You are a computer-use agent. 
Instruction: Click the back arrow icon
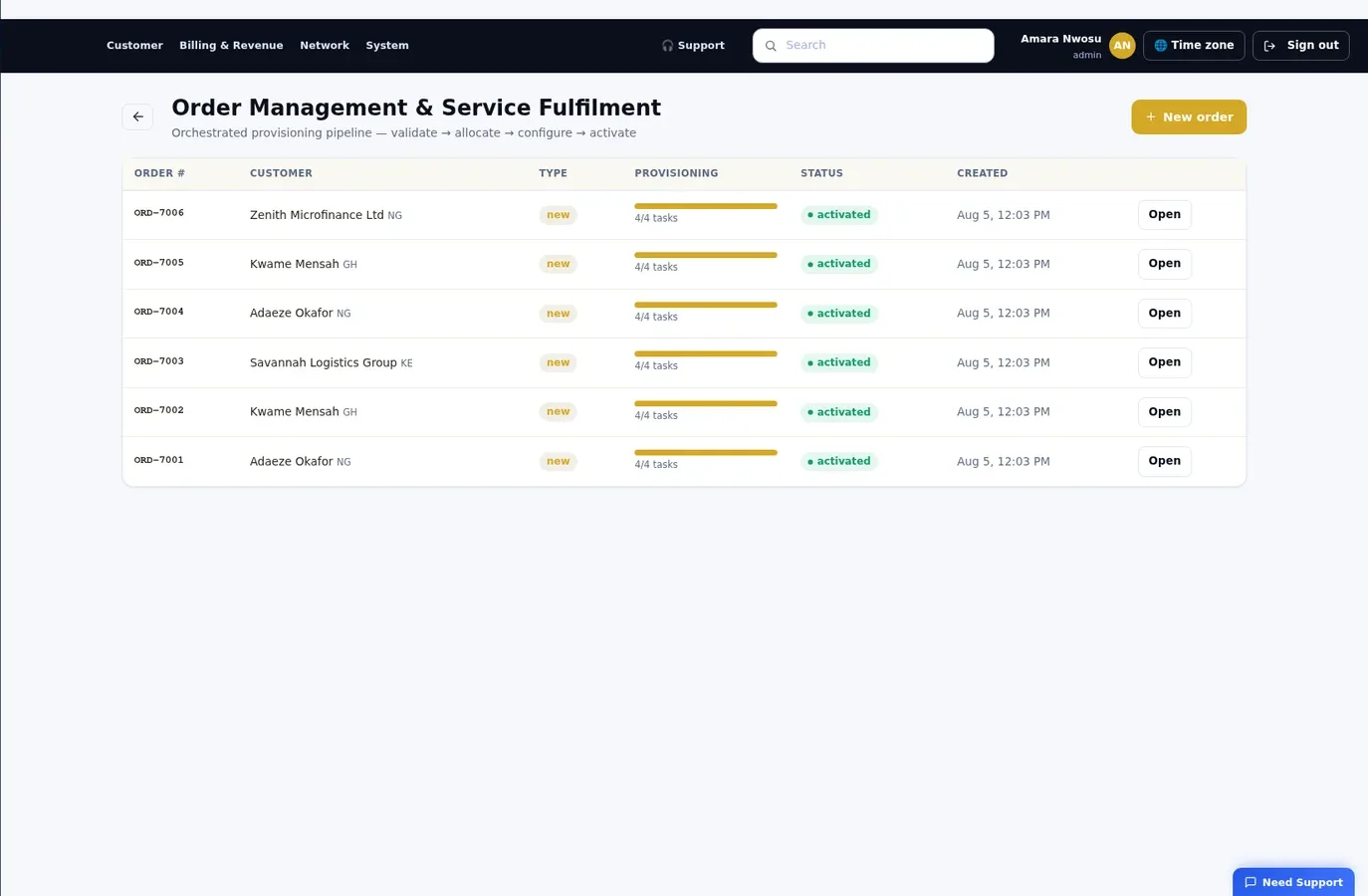point(137,116)
